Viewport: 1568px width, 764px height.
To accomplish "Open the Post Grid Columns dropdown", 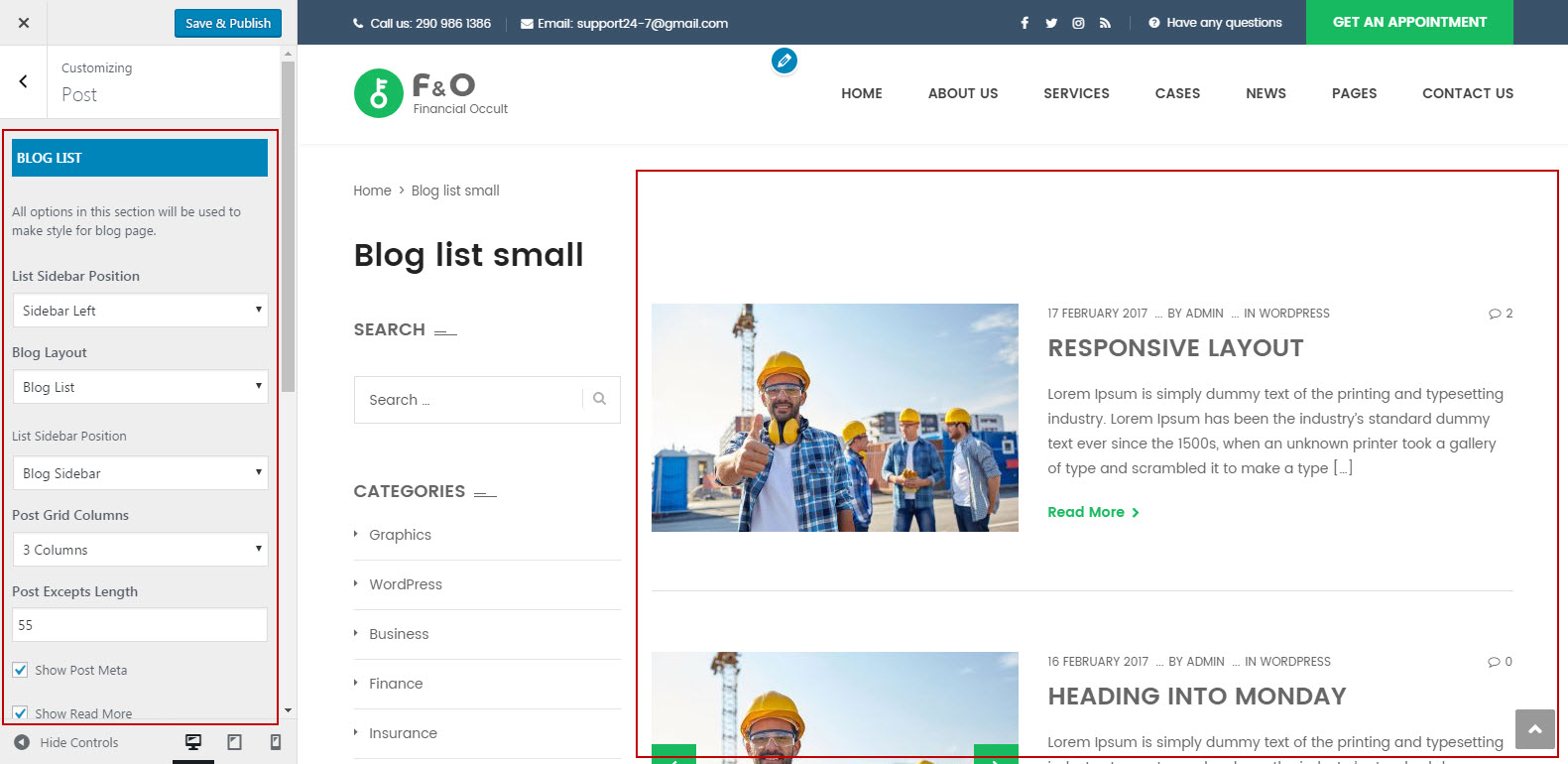I will click(x=140, y=550).
